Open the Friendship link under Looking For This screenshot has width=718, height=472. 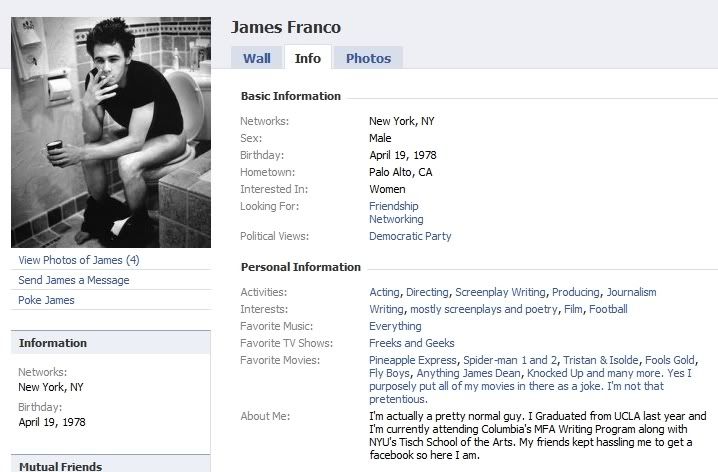394,206
